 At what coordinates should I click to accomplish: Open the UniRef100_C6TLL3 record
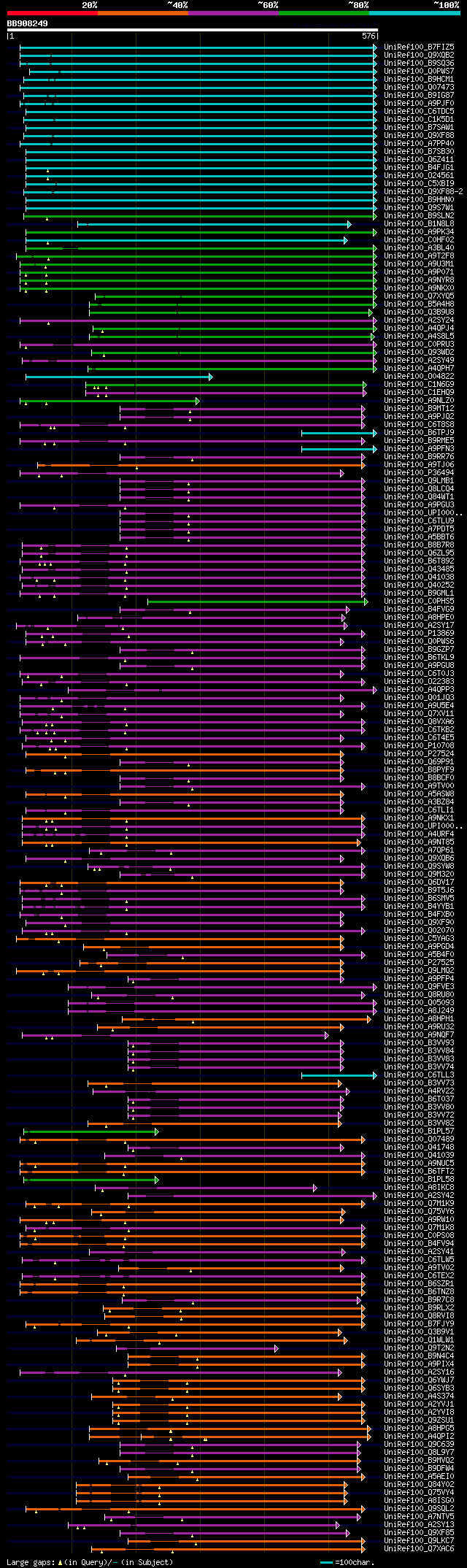419,1075
